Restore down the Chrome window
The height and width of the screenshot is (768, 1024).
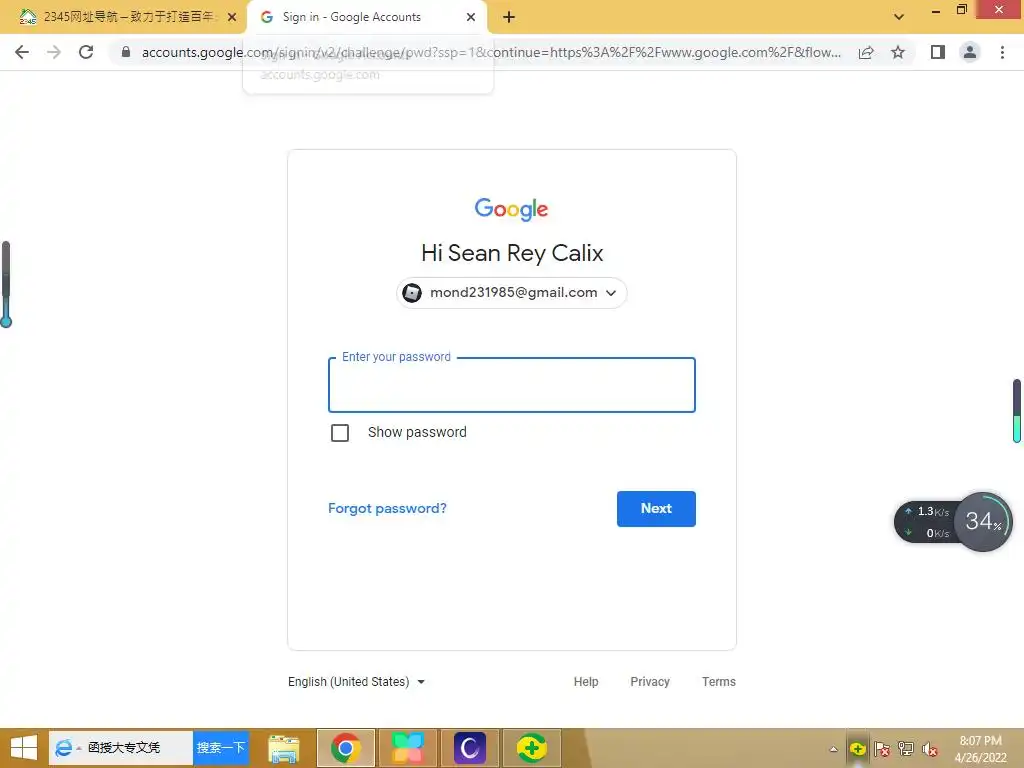click(961, 10)
